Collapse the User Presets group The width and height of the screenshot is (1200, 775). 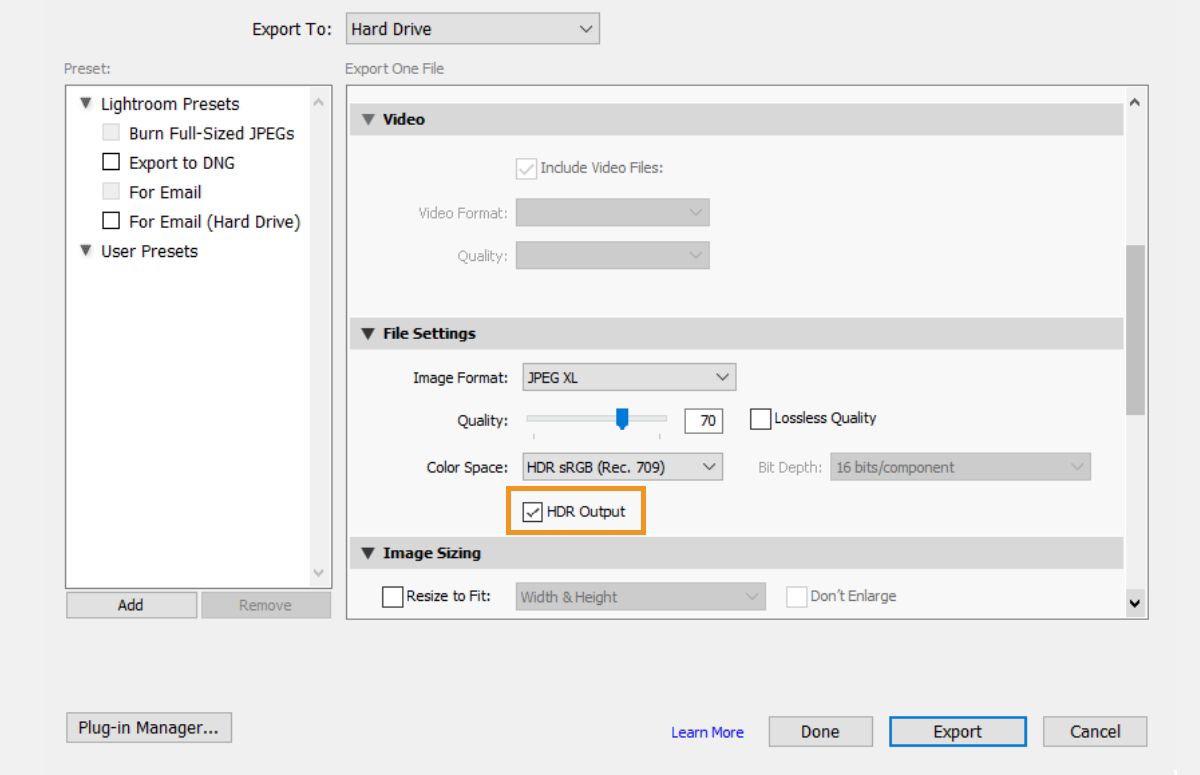pos(85,251)
